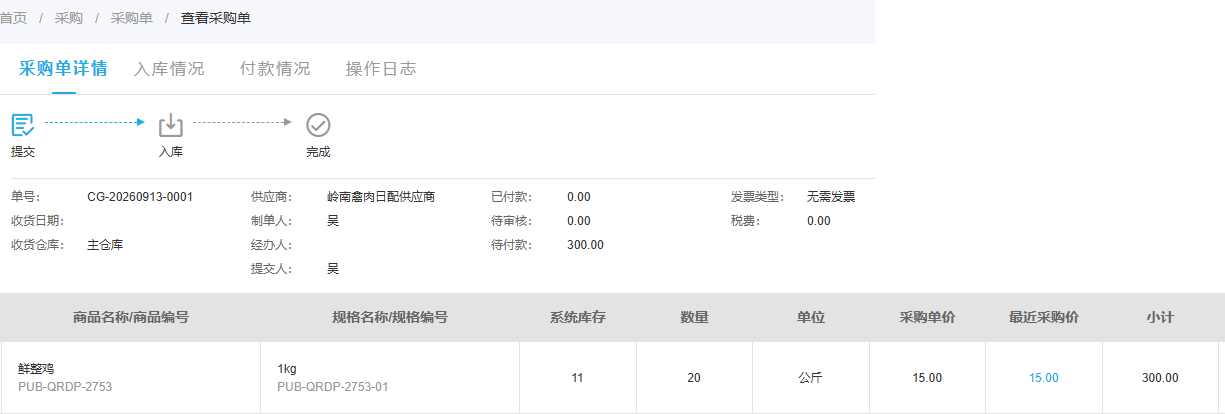Click quantity value 20

point(694,378)
